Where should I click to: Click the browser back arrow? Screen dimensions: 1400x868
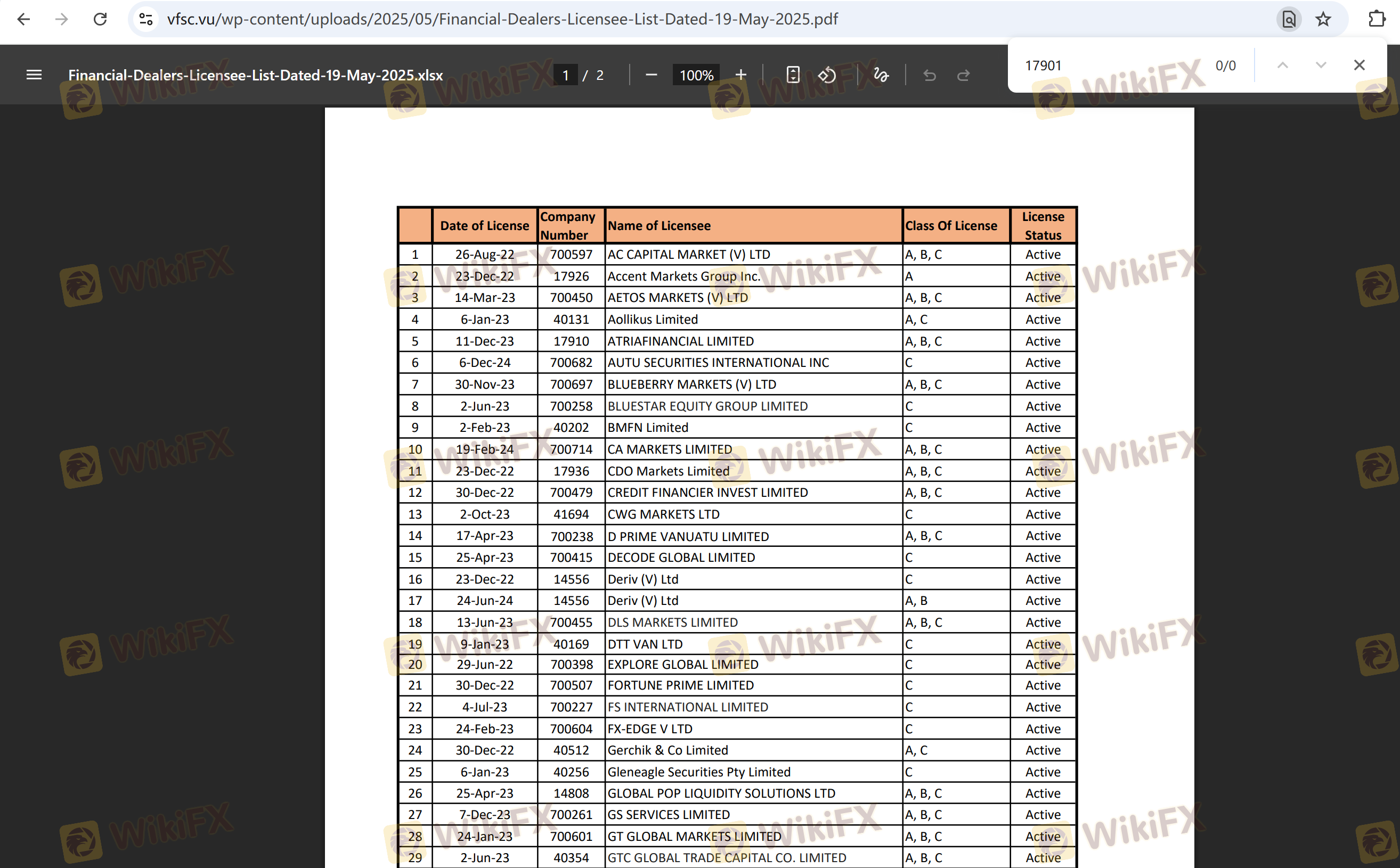[x=23, y=19]
